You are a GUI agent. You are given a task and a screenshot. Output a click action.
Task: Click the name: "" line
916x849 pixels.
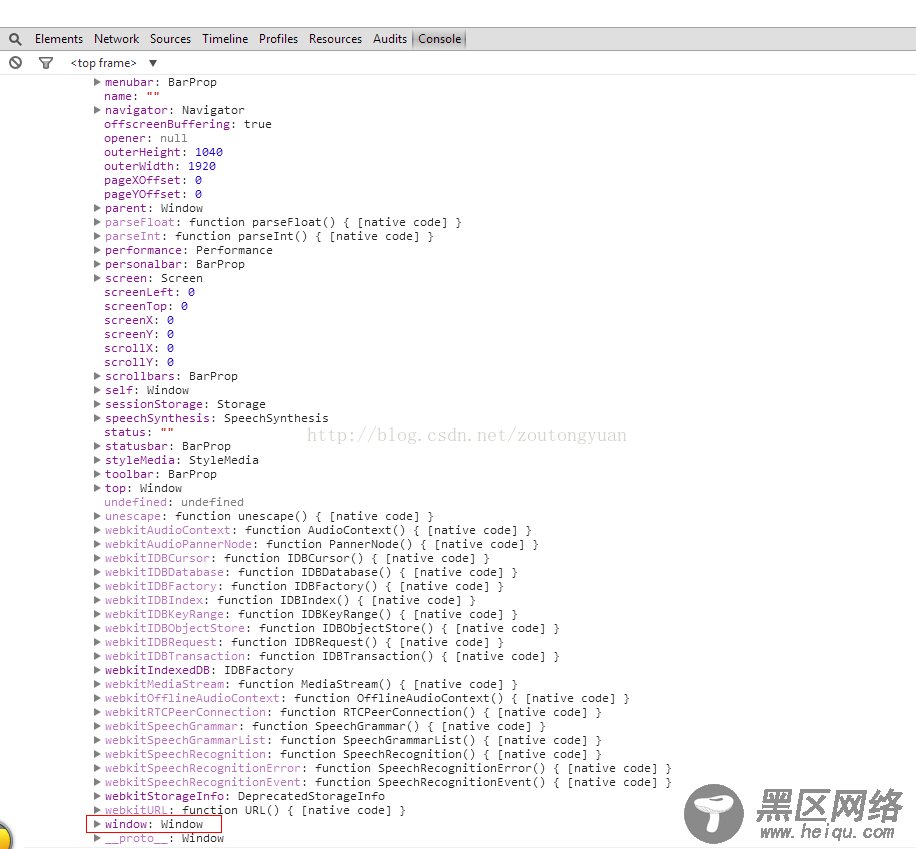coord(132,96)
